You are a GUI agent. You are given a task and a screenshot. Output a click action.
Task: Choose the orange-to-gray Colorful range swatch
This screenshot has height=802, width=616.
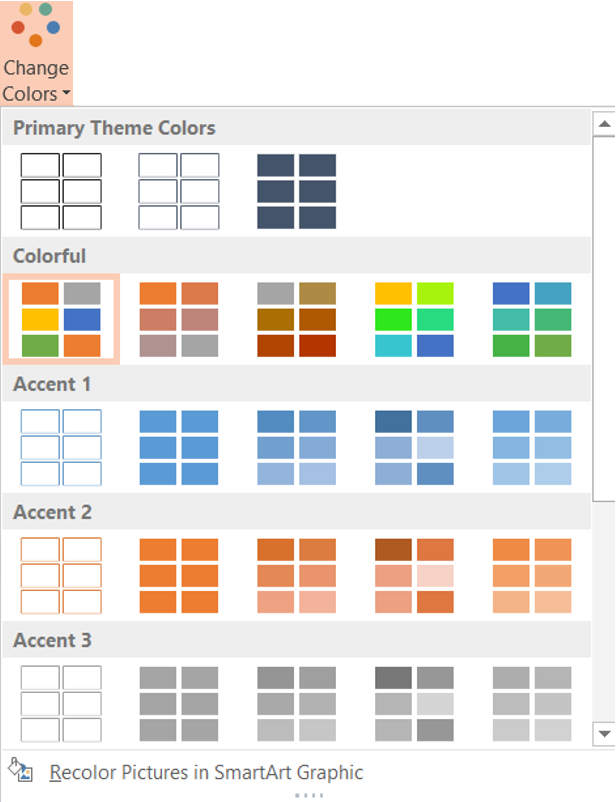click(179, 319)
